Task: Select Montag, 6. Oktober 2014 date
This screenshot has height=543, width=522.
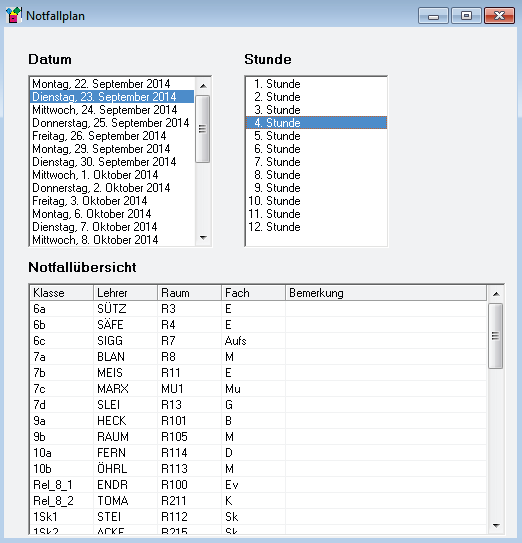Action: pos(112,214)
